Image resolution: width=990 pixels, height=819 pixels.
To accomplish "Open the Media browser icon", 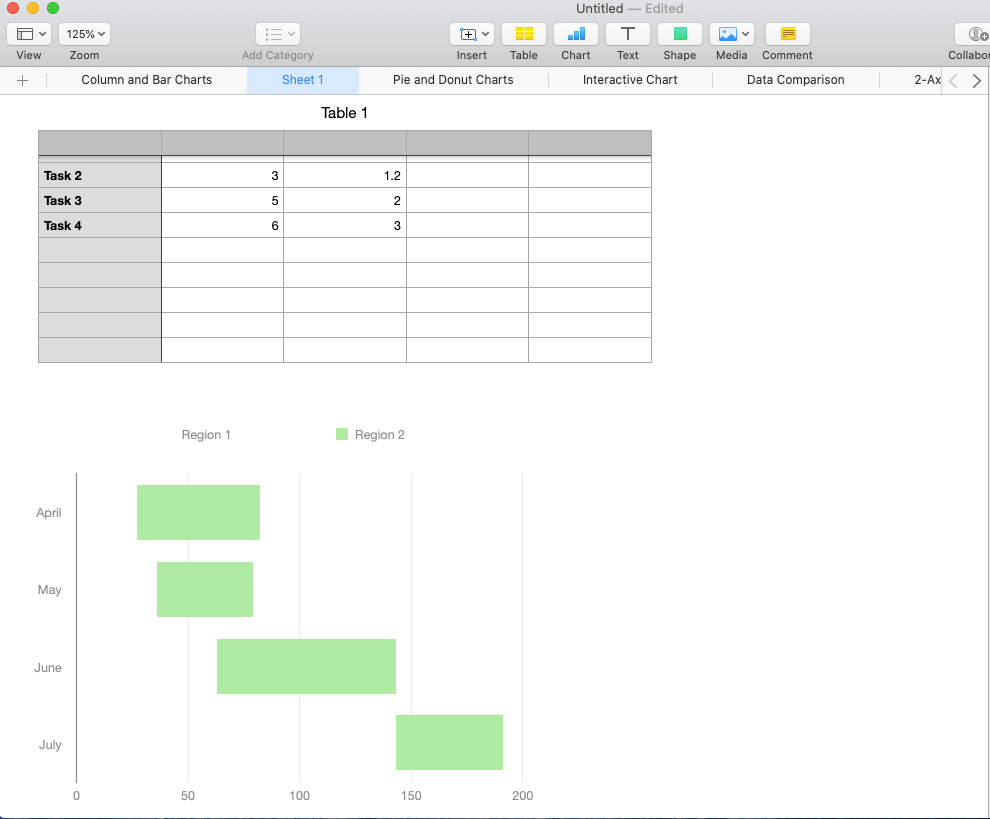I will 731,34.
